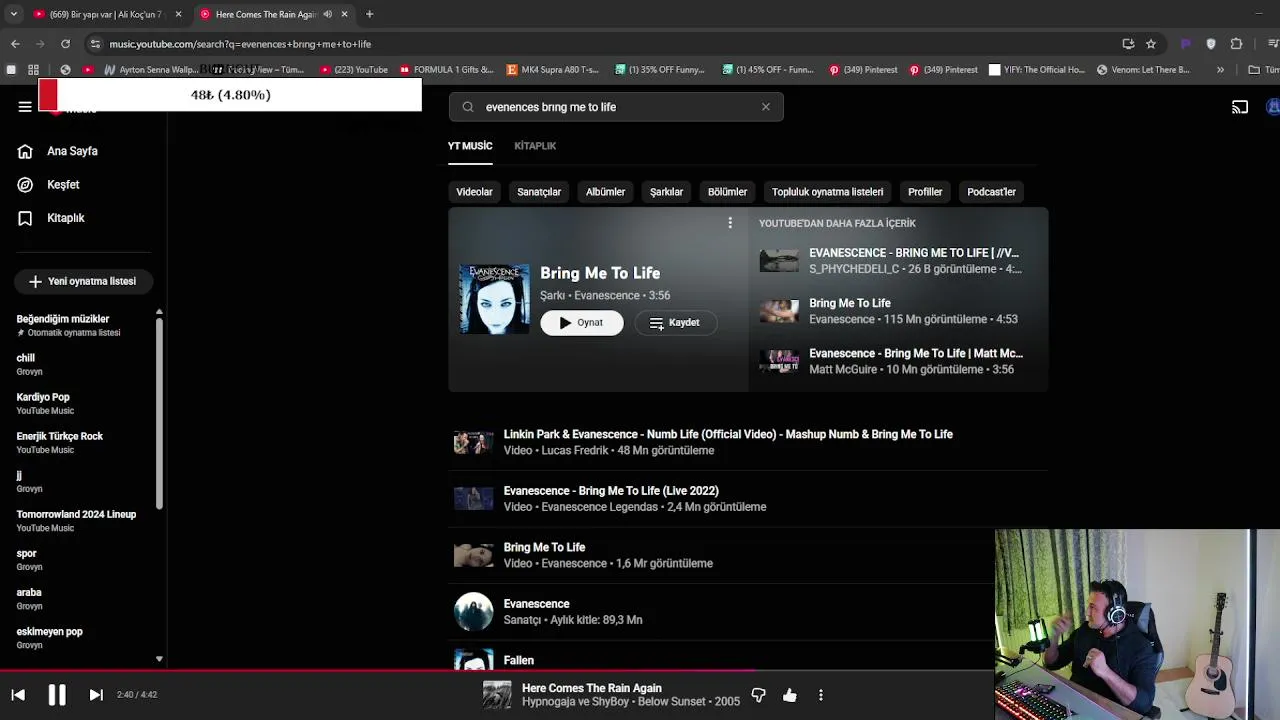Filter results by Sanatçılar

tap(539, 192)
